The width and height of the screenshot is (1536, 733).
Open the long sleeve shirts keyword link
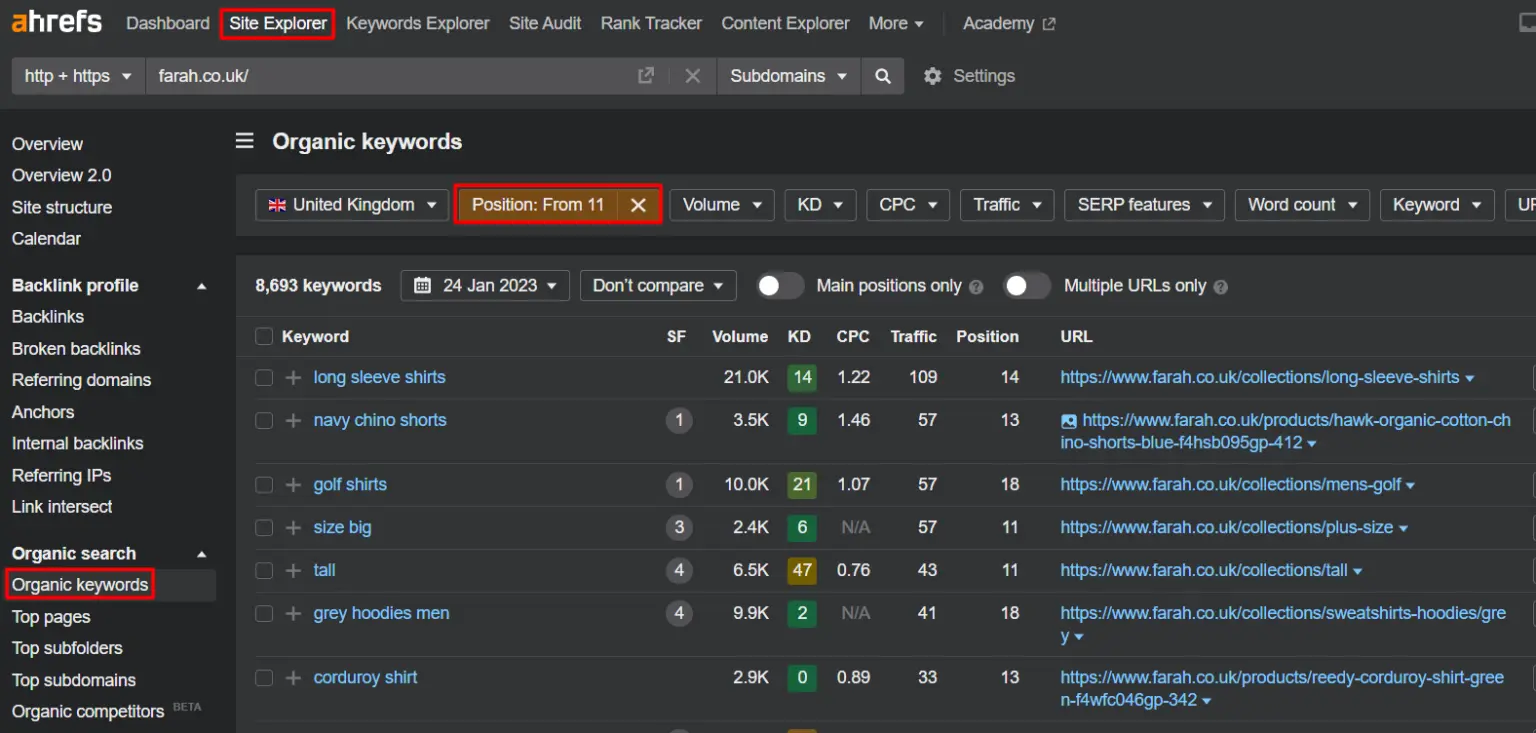pos(380,378)
